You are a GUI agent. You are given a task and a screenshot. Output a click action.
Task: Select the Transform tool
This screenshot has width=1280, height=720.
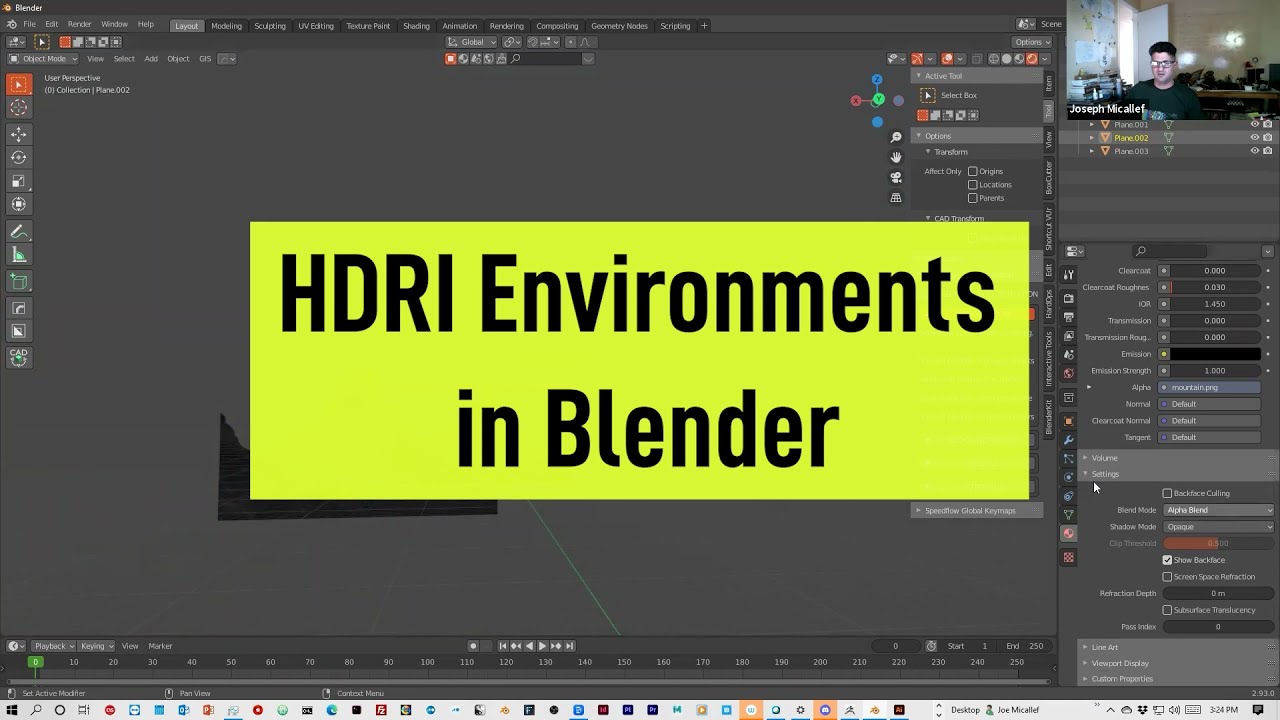click(19, 204)
